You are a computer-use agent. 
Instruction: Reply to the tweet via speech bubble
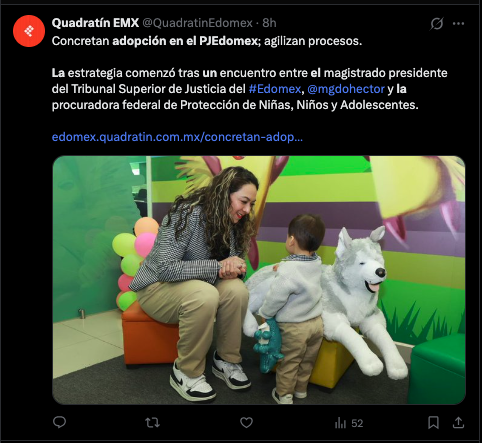[x=60, y=423]
